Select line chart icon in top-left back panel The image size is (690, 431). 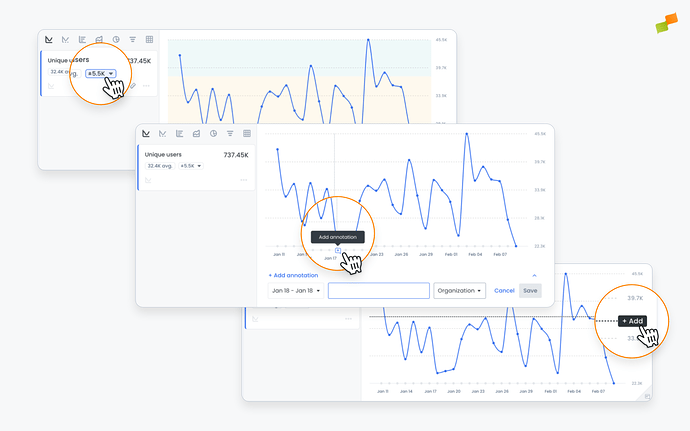[x=49, y=40]
